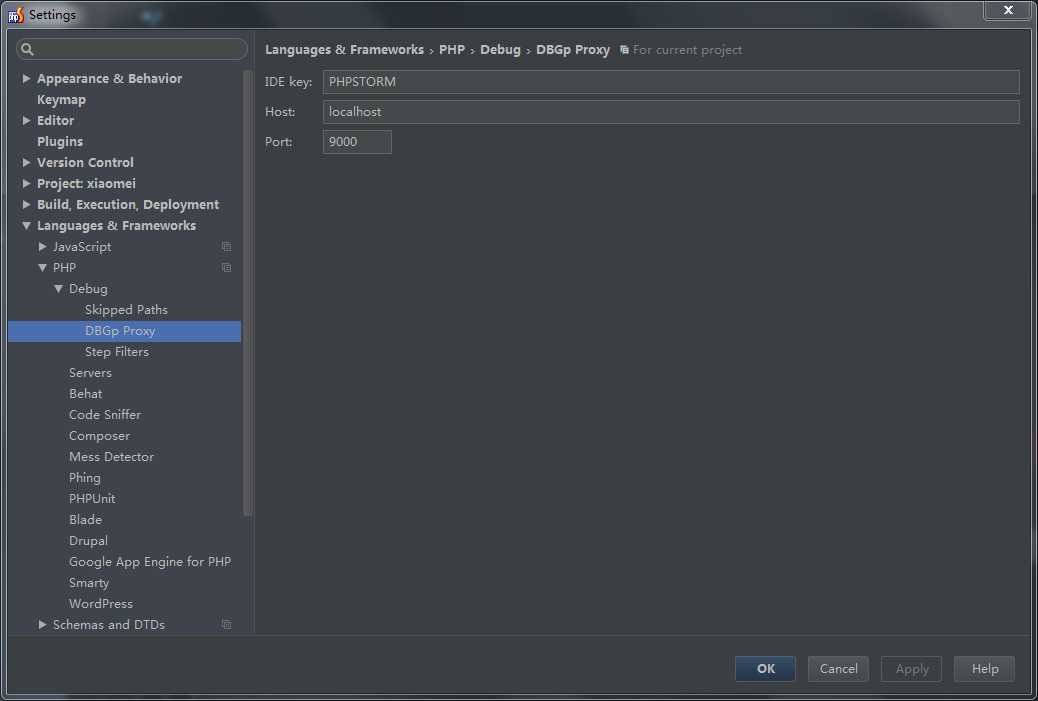
Task: Click the project-level icon next to JavaScript
Action: 226,246
